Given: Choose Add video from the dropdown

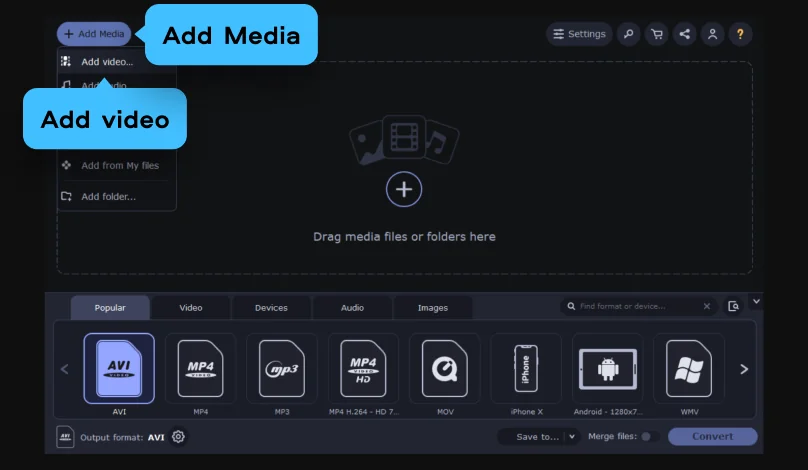Looking at the screenshot, I should pyautogui.click(x=107, y=62).
